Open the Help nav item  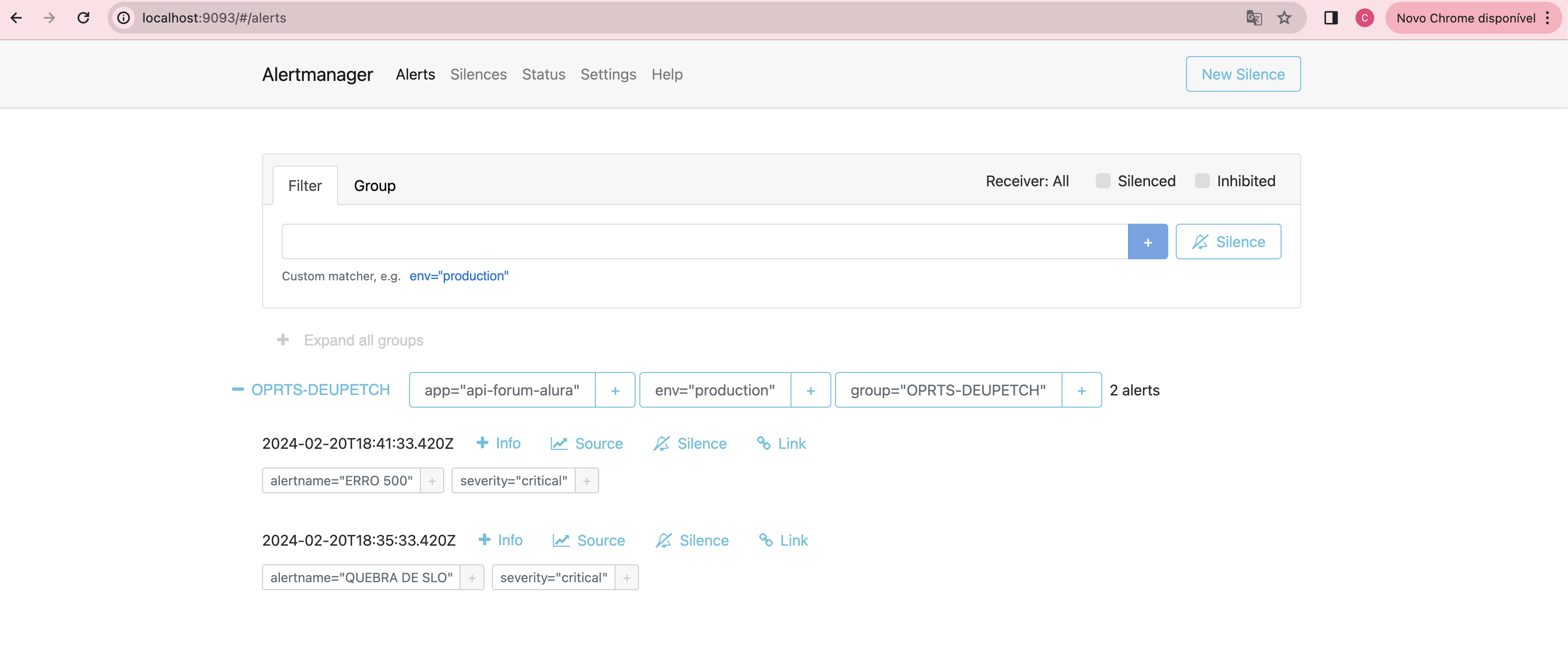coord(667,74)
